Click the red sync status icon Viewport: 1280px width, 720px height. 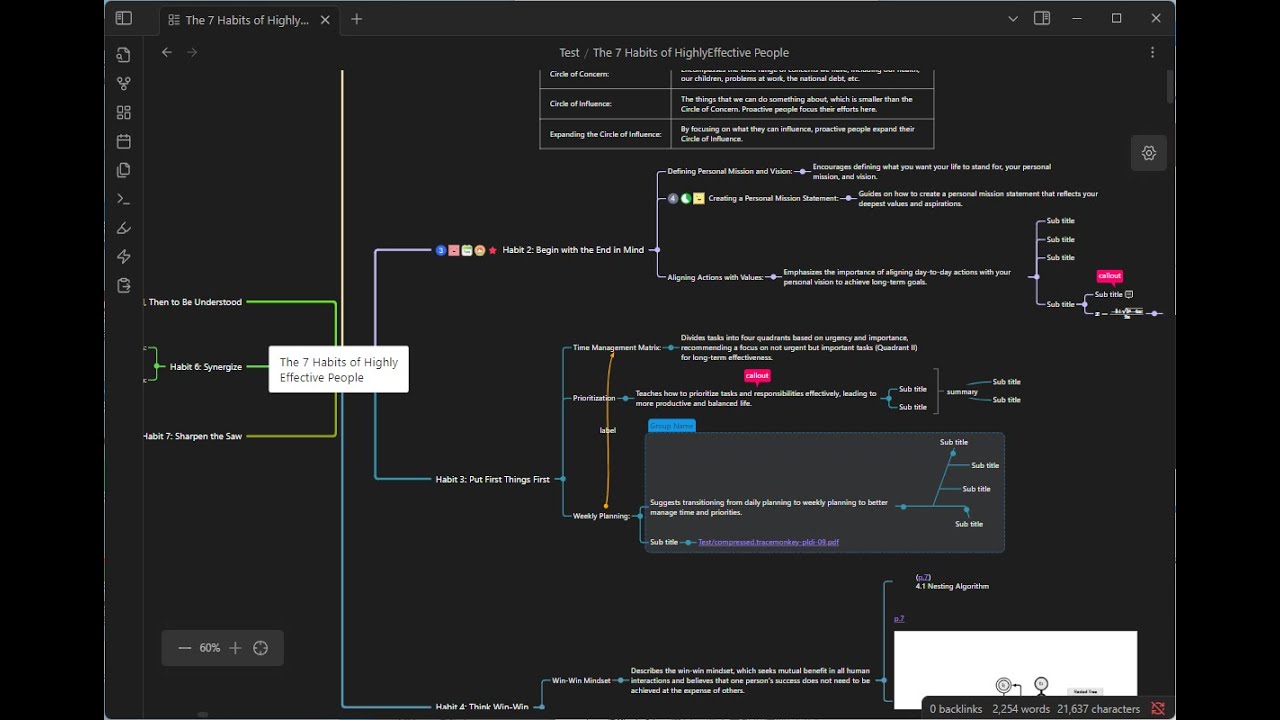pyautogui.click(x=1158, y=708)
